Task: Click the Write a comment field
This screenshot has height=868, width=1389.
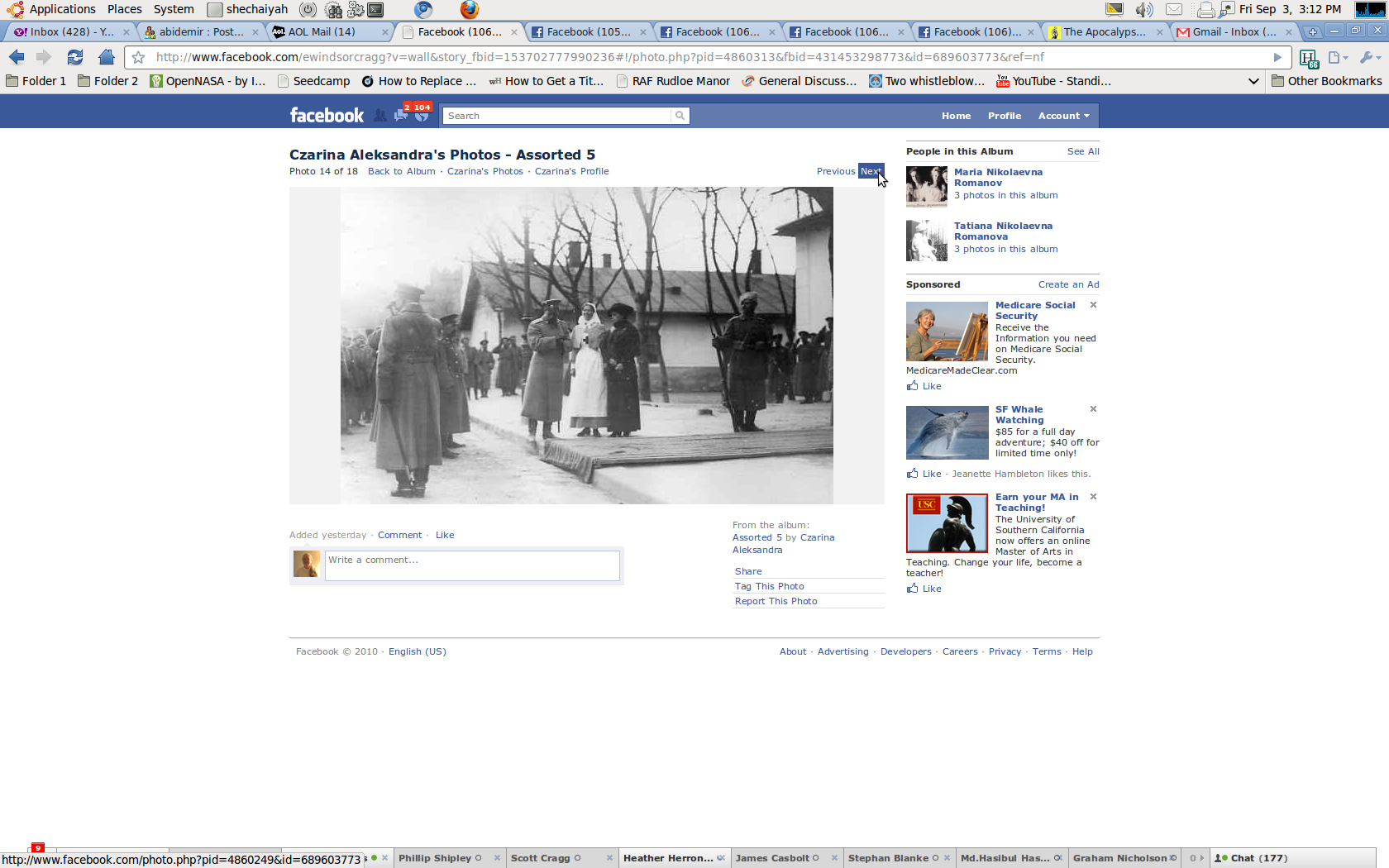Action: (471, 565)
